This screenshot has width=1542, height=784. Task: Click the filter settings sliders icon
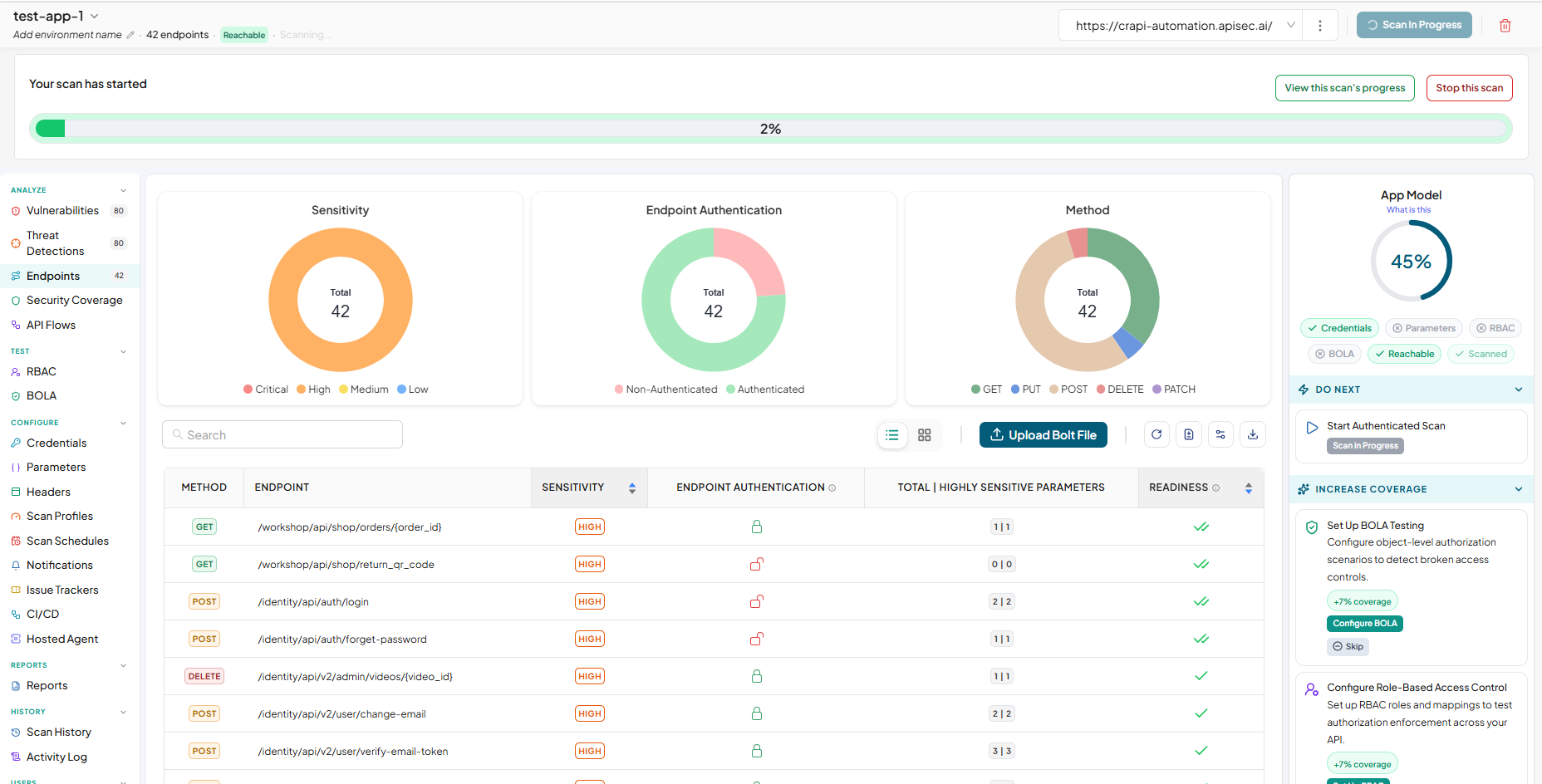tap(1220, 434)
